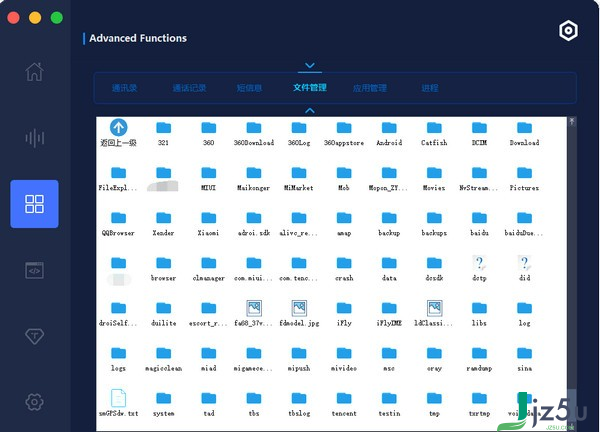600x432 pixels.
Task: Open the diamond VIP sidebar icon
Action: [34, 336]
